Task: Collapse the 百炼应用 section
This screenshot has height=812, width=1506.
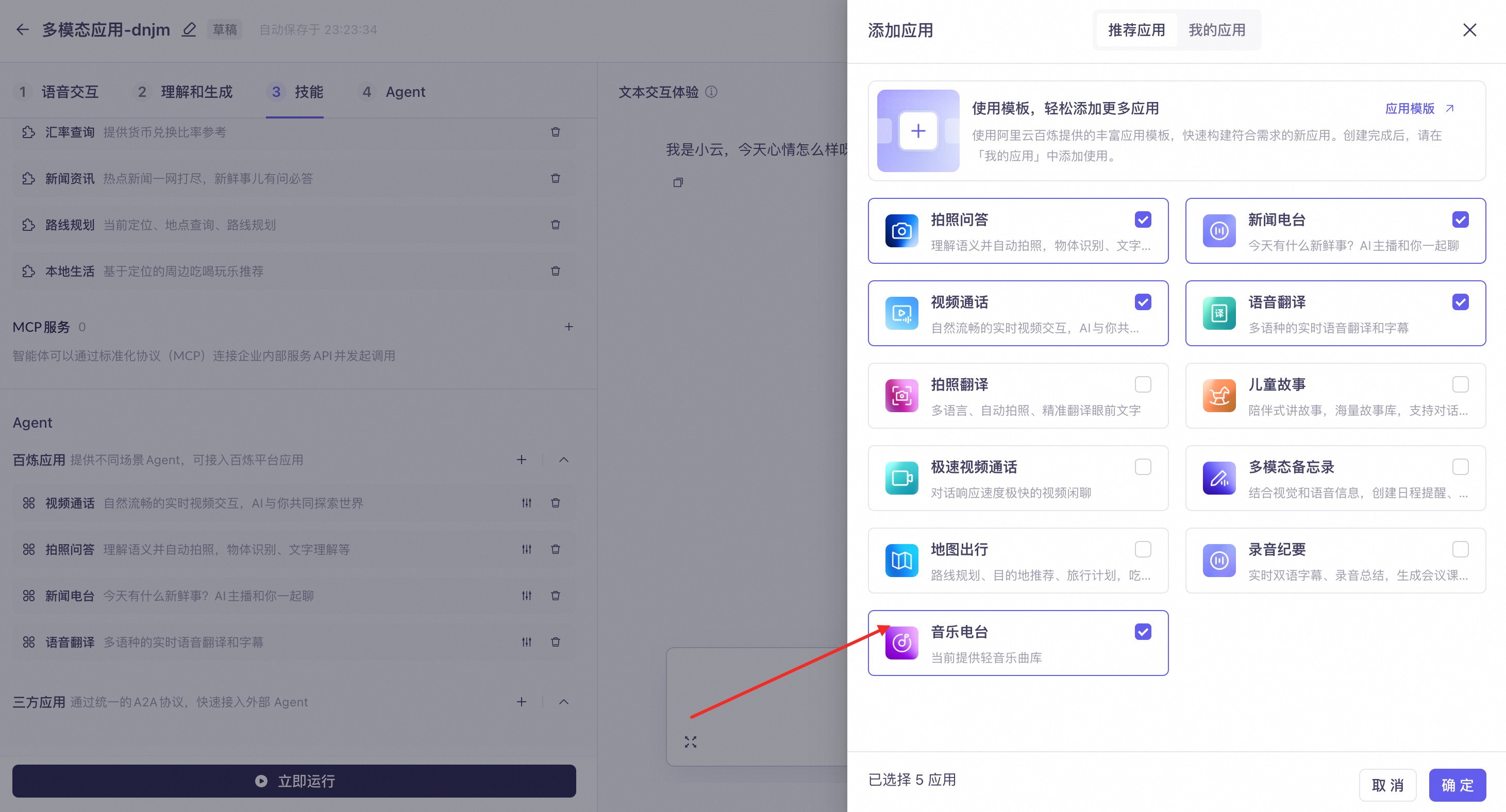Action: [563, 460]
